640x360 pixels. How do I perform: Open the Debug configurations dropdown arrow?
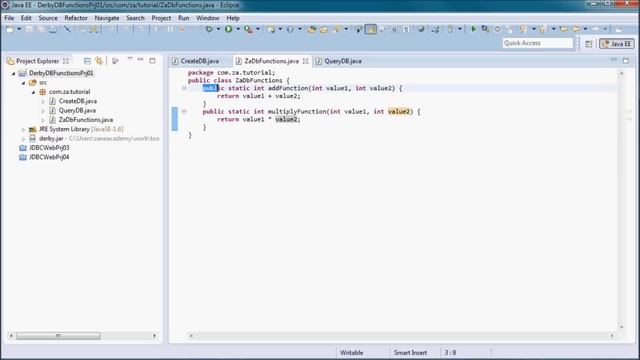click(x=218, y=29)
